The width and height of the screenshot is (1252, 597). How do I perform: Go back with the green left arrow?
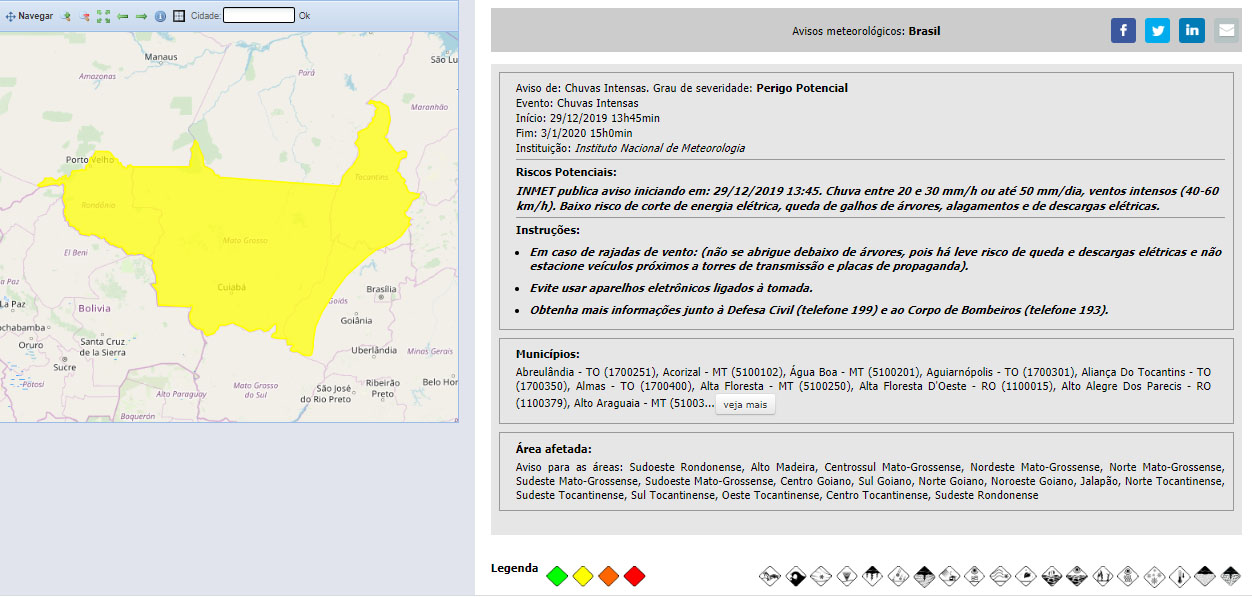(x=122, y=16)
